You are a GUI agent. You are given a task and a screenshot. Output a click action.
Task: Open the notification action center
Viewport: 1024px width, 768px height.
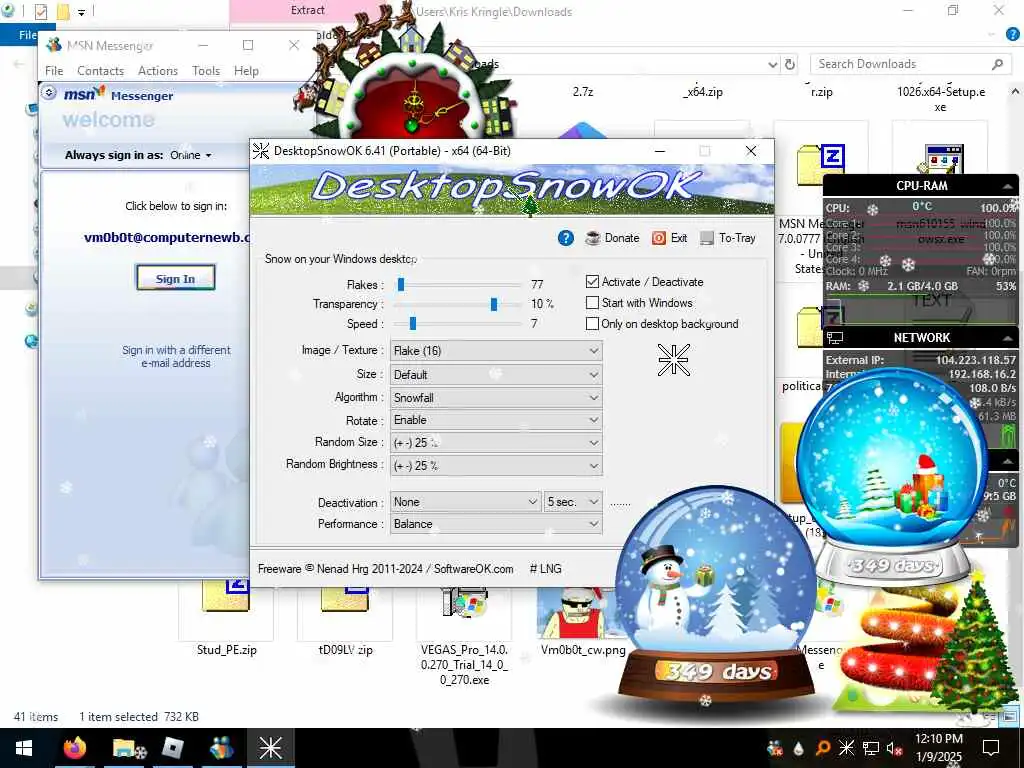pyautogui.click(x=991, y=748)
